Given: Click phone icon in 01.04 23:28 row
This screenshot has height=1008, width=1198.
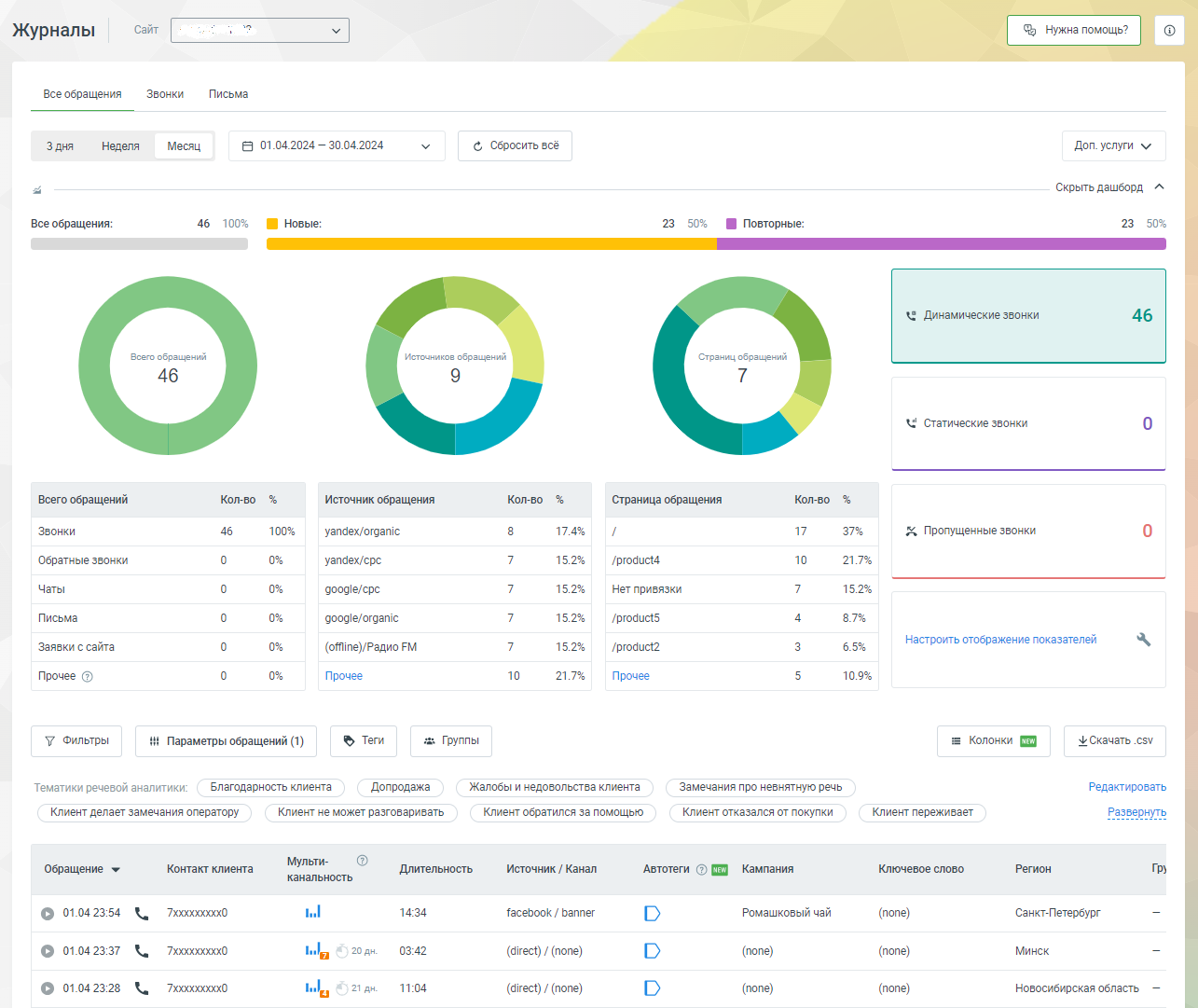Looking at the screenshot, I should (x=142, y=988).
